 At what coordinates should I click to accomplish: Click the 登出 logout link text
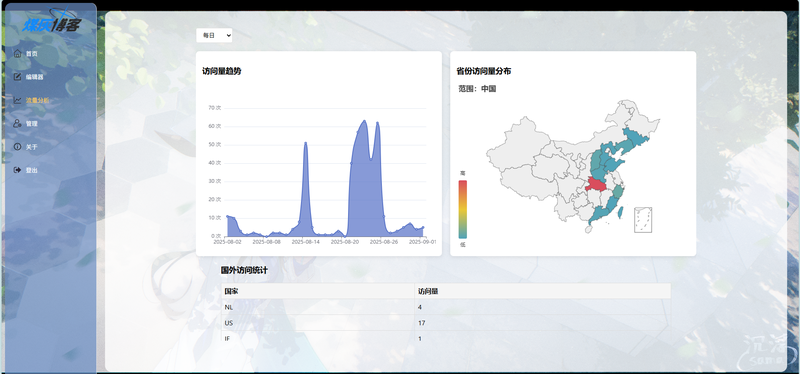[32, 170]
